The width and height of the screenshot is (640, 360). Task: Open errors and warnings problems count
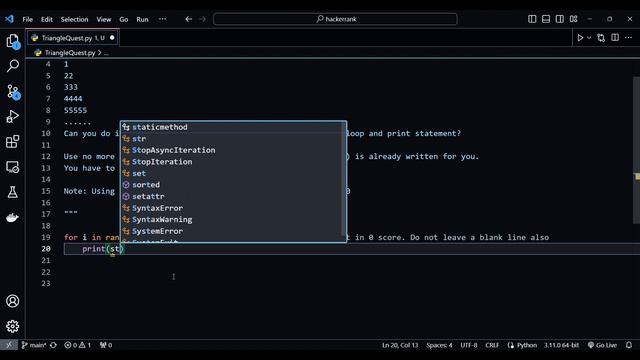click(78, 345)
